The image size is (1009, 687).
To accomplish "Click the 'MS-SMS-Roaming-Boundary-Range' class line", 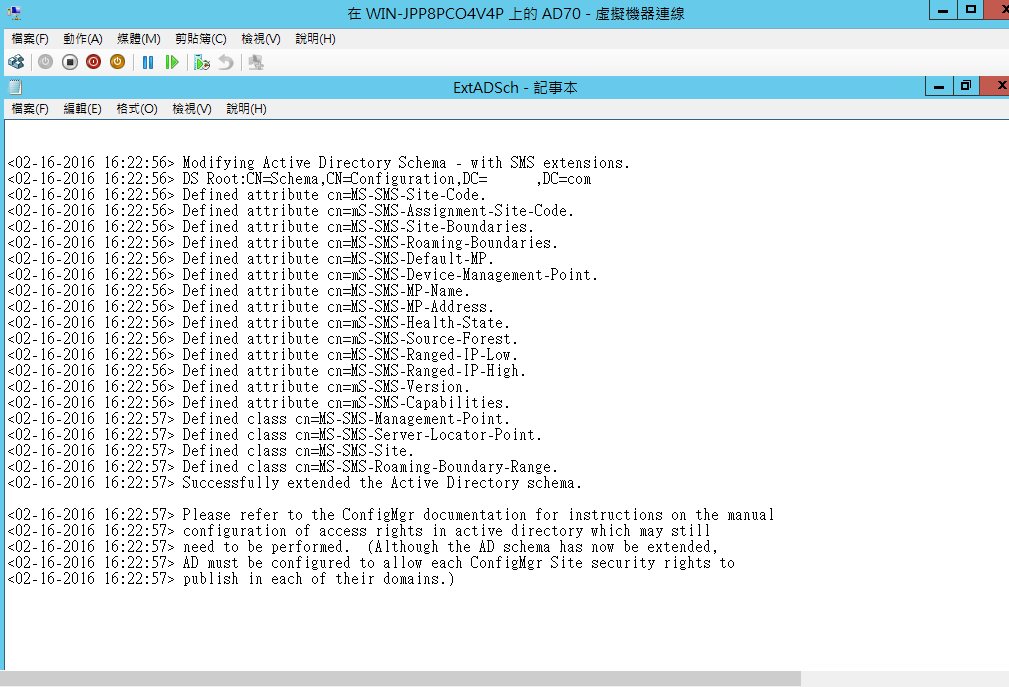I will point(282,467).
